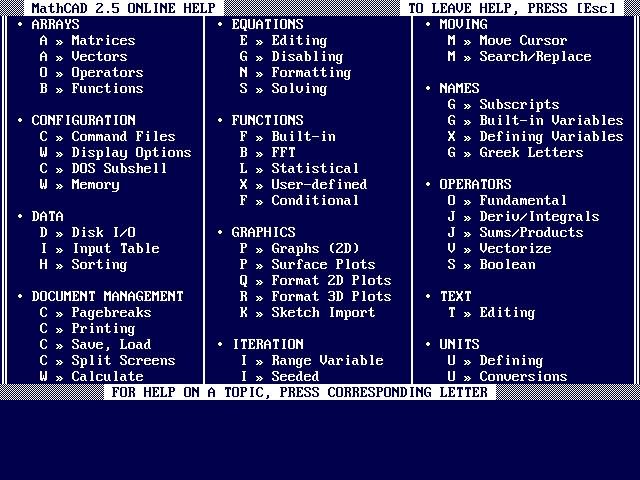Open the Graphs (2D) topic
Viewport: 640px width, 480px height.
[x=315, y=248]
